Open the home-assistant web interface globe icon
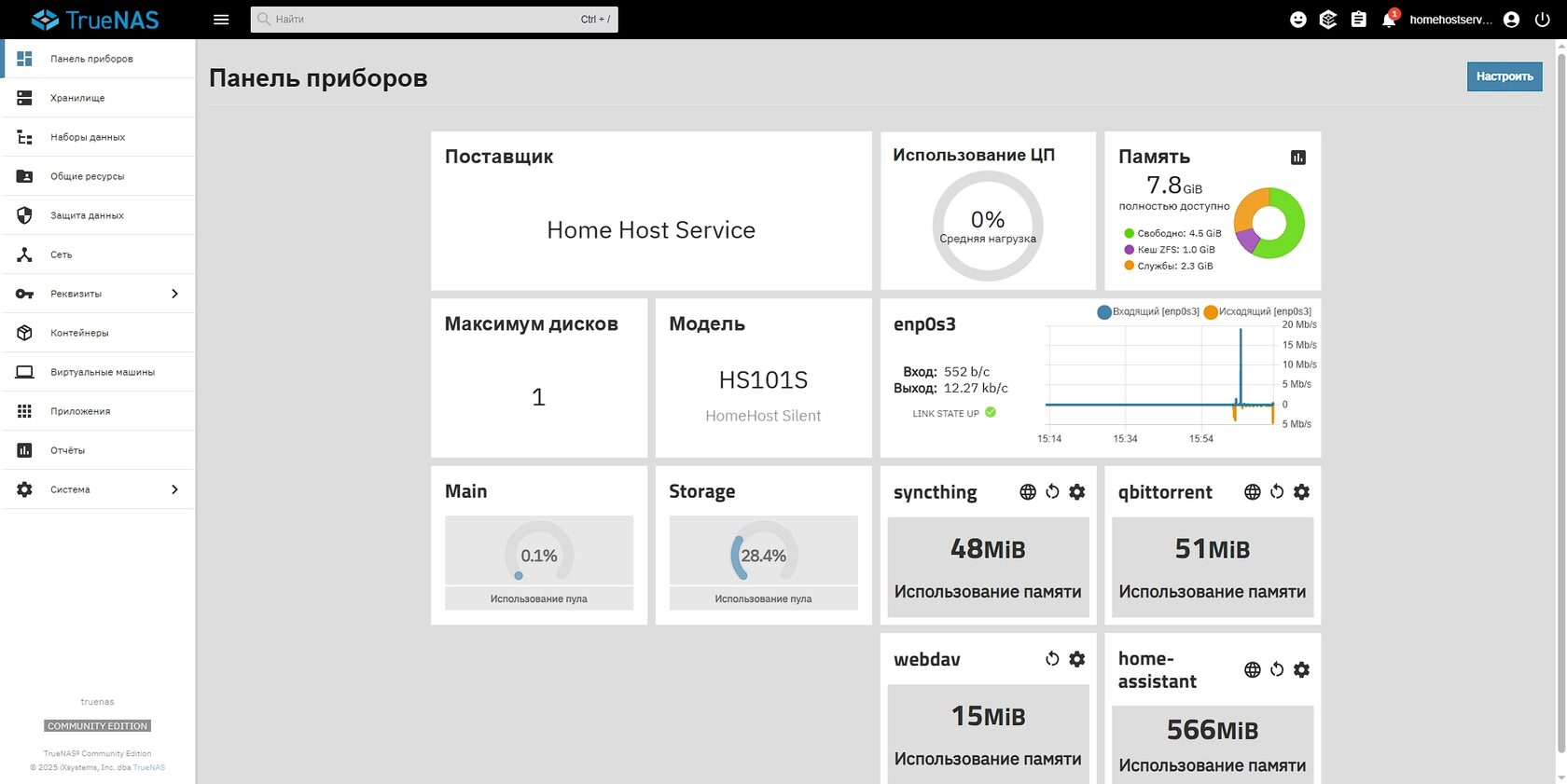The height and width of the screenshot is (784, 1567). (1253, 669)
